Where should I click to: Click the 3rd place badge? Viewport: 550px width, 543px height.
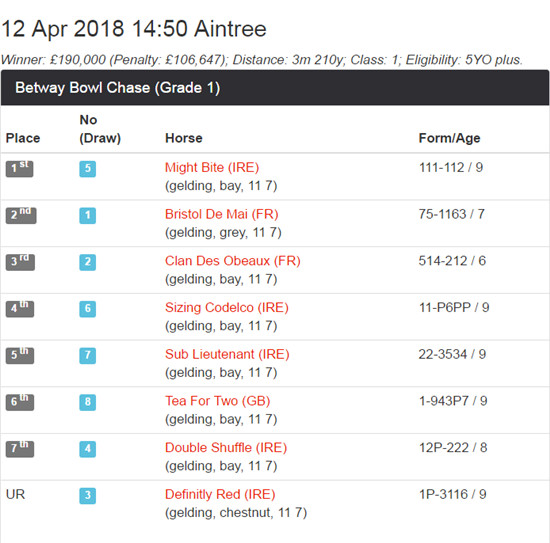tap(20, 262)
